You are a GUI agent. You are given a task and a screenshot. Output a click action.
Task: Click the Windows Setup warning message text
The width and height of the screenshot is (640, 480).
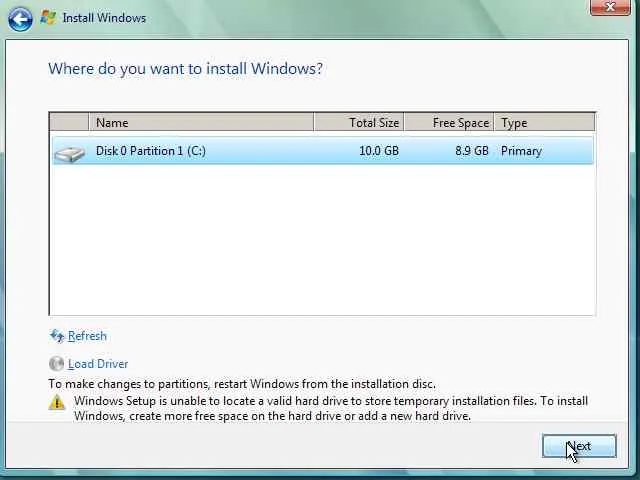point(331,408)
